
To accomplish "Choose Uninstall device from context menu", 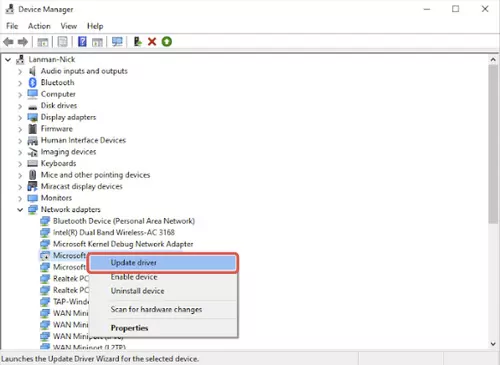I will (x=163, y=291).
